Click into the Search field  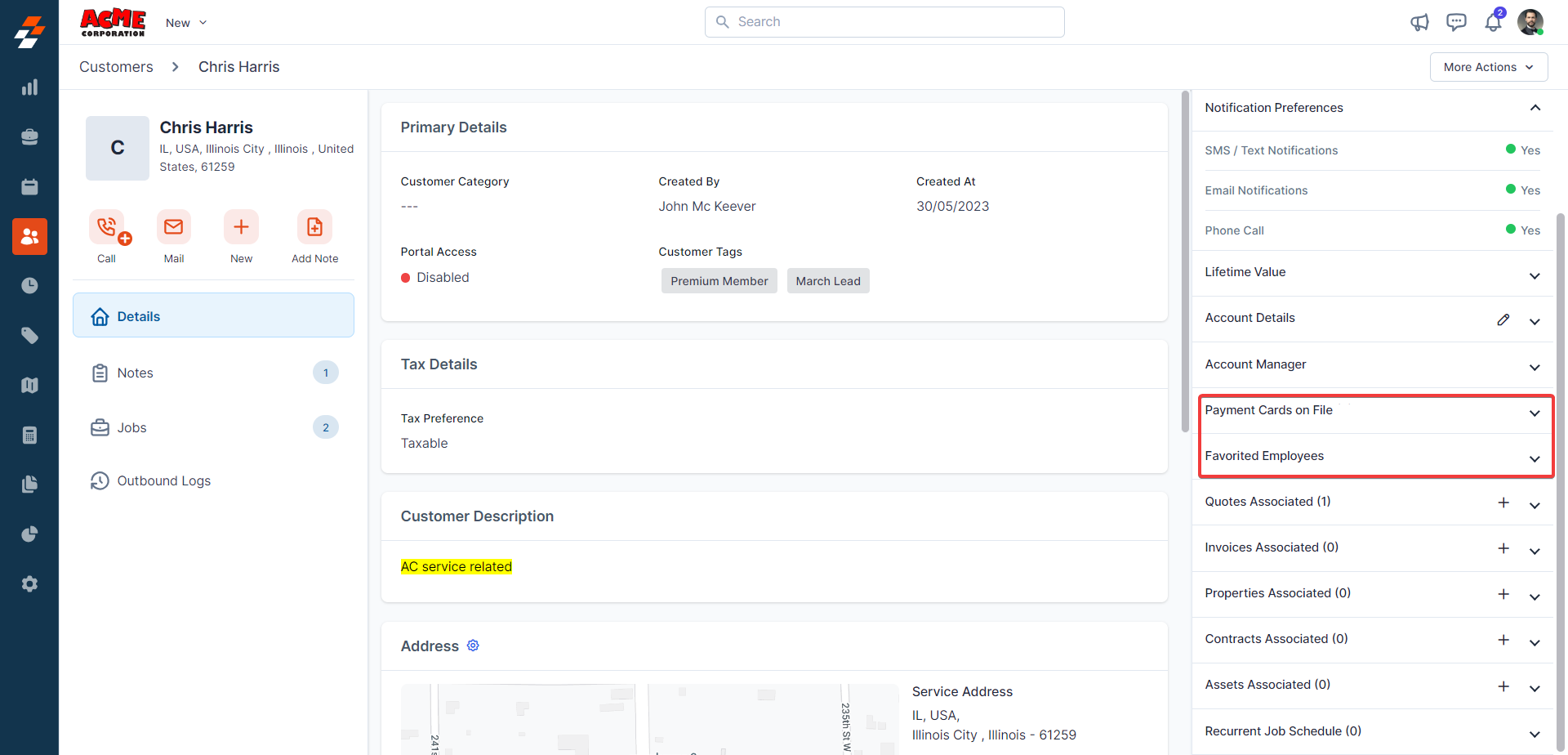point(884,22)
